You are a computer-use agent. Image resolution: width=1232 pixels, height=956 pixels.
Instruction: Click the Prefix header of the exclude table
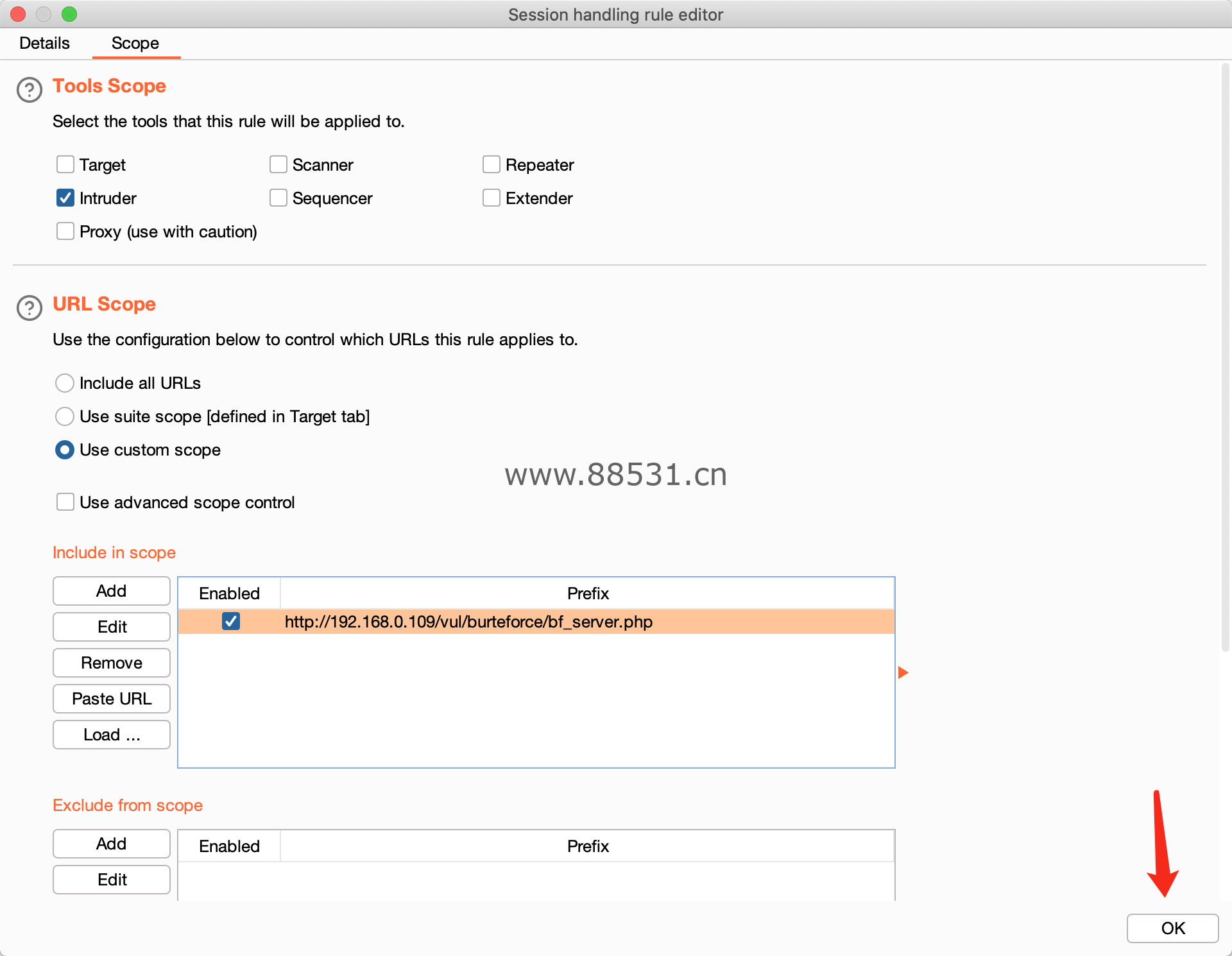pyautogui.click(x=588, y=846)
